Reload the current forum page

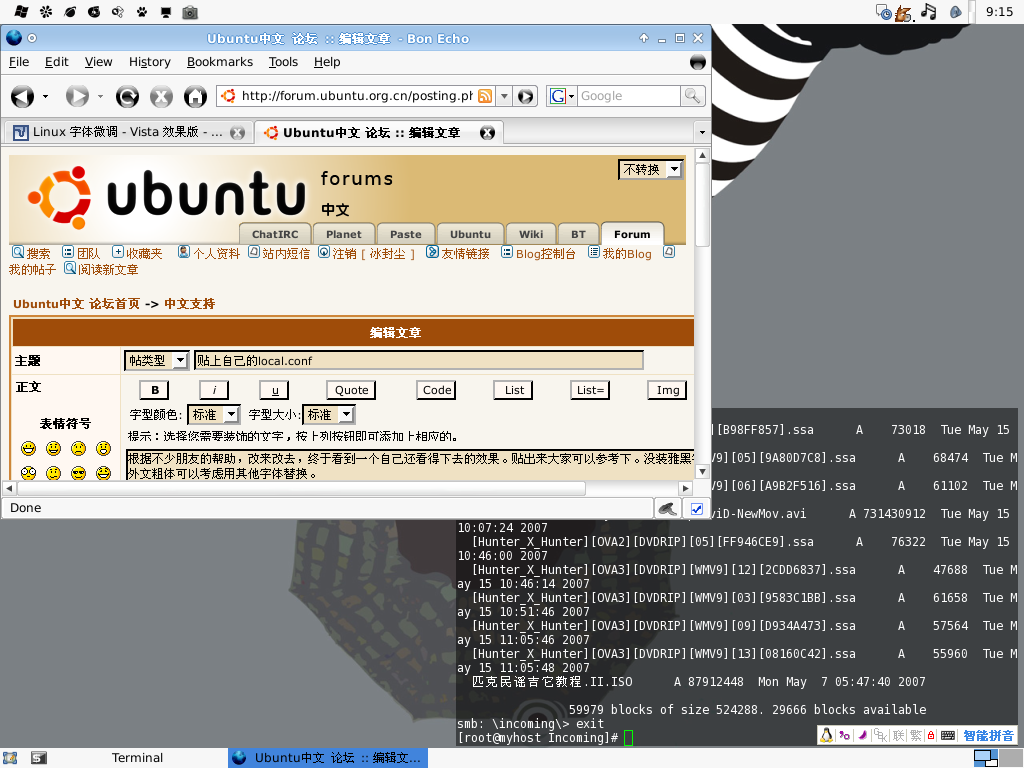tap(127, 97)
